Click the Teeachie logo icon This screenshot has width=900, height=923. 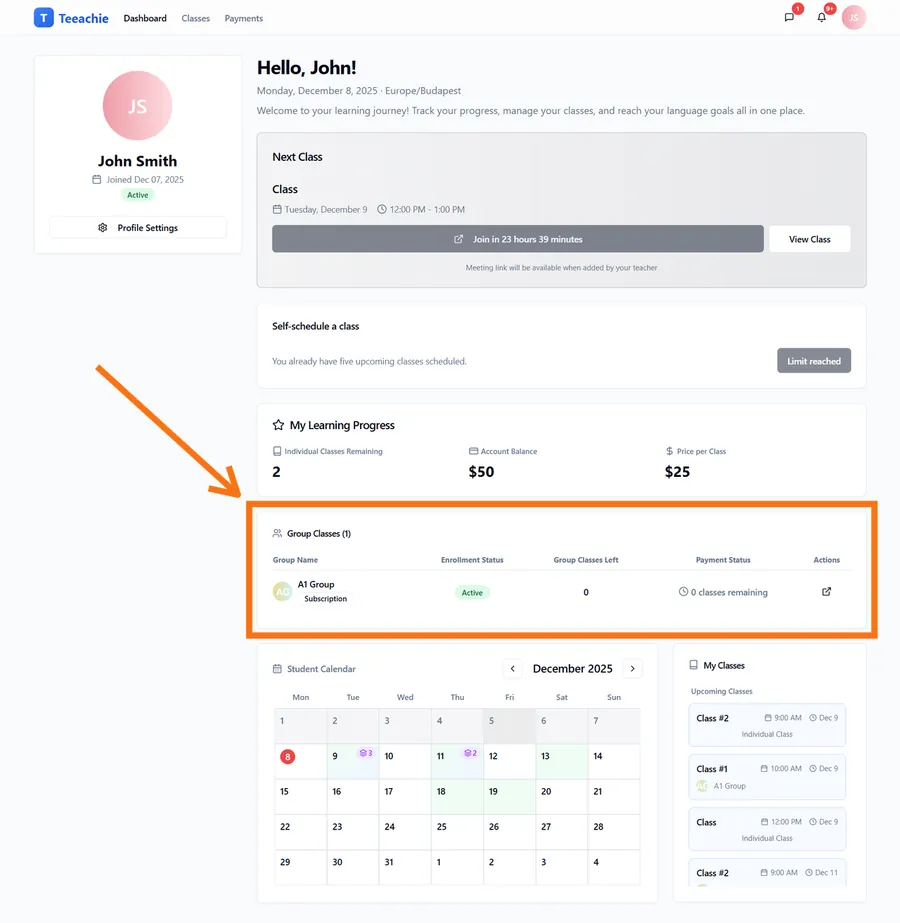coord(43,18)
